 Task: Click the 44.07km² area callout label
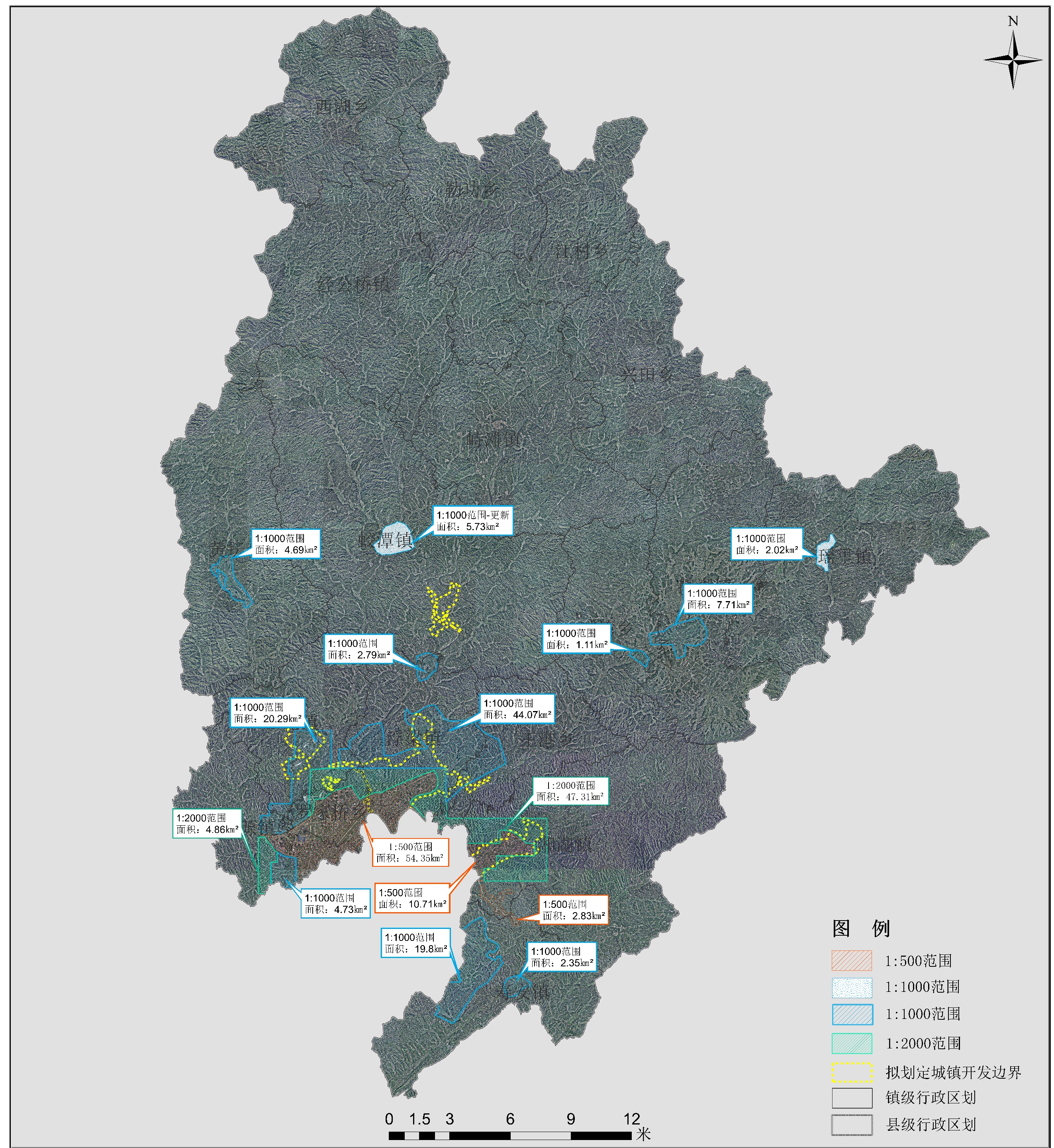(x=517, y=709)
